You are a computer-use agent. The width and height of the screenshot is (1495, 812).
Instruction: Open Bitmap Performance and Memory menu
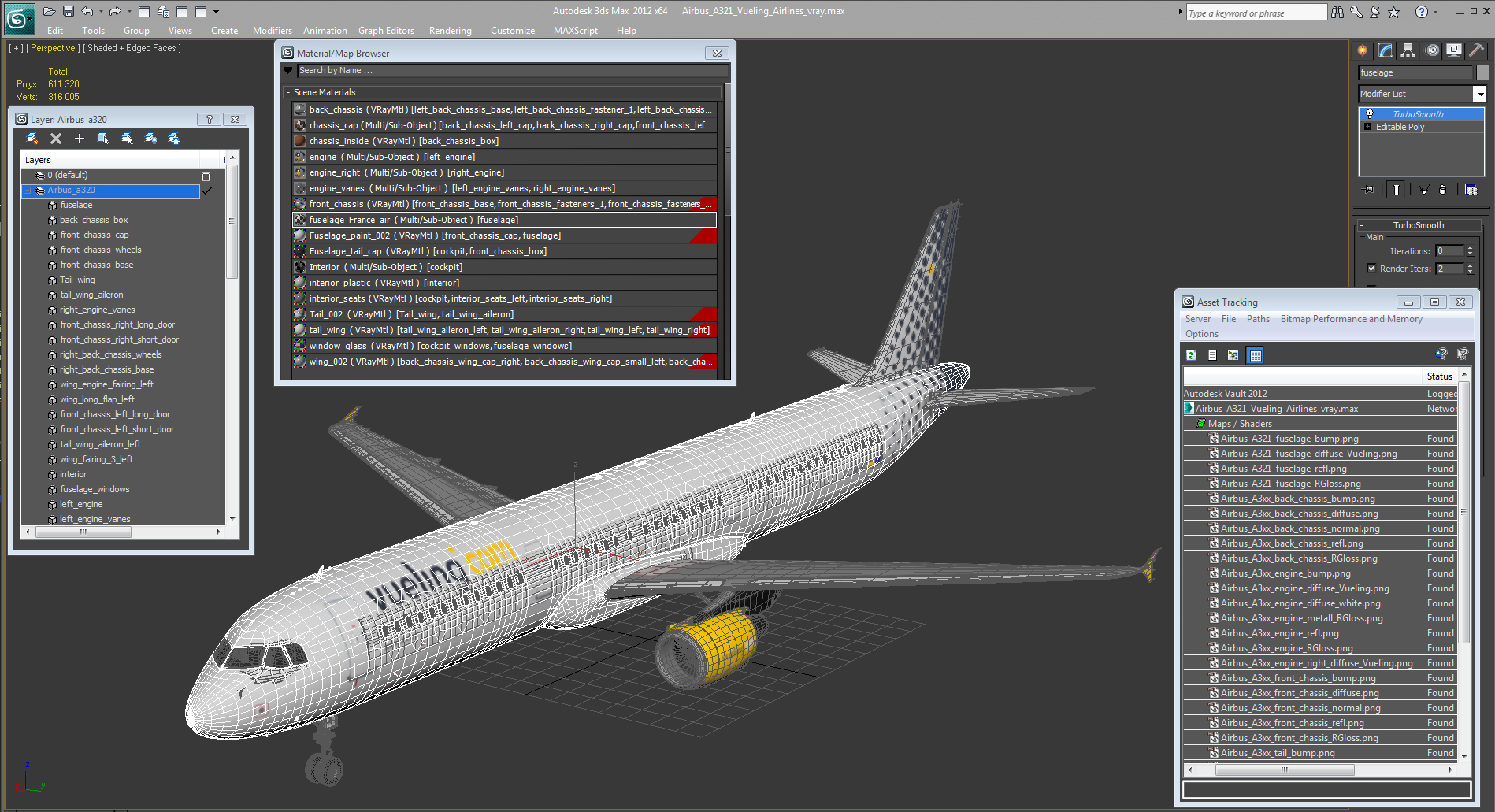(x=1351, y=319)
